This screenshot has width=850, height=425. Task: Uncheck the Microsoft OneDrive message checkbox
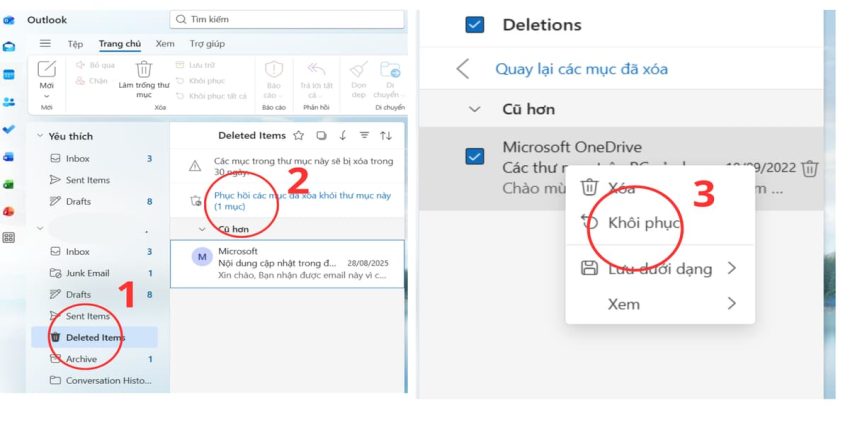click(x=475, y=157)
